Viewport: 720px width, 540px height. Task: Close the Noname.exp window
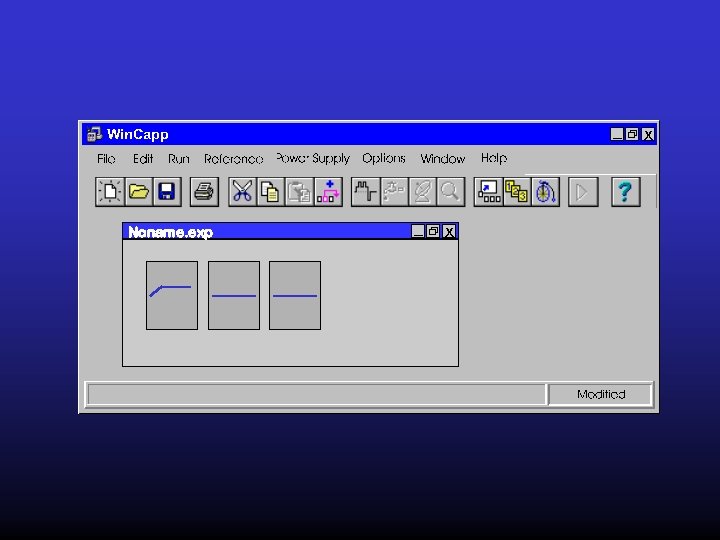pos(449,231)
